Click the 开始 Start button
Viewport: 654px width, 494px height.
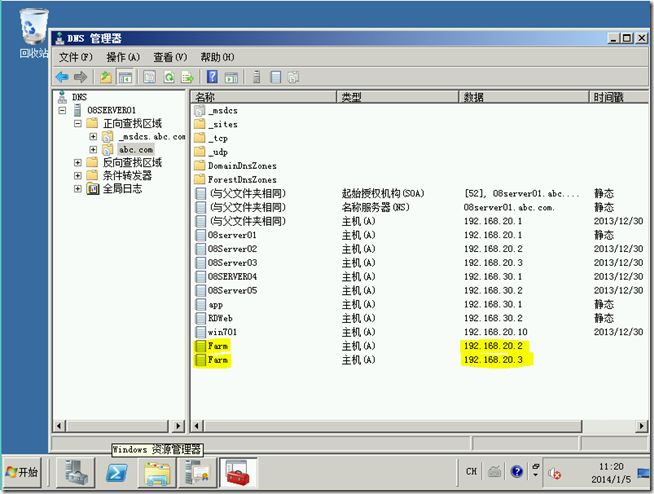pos(23,472)
